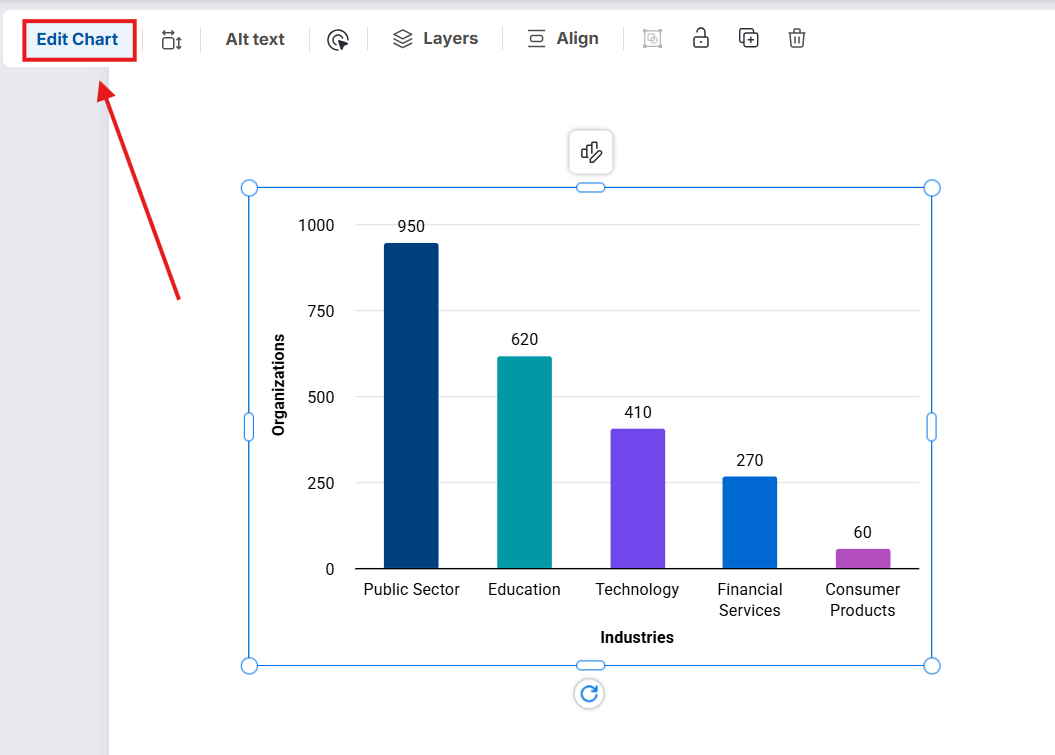Select the Financial Services bar
Image resolution: width=1055 pixels, height=755 pixels.
pyautogui.click(x=750, y=522)
